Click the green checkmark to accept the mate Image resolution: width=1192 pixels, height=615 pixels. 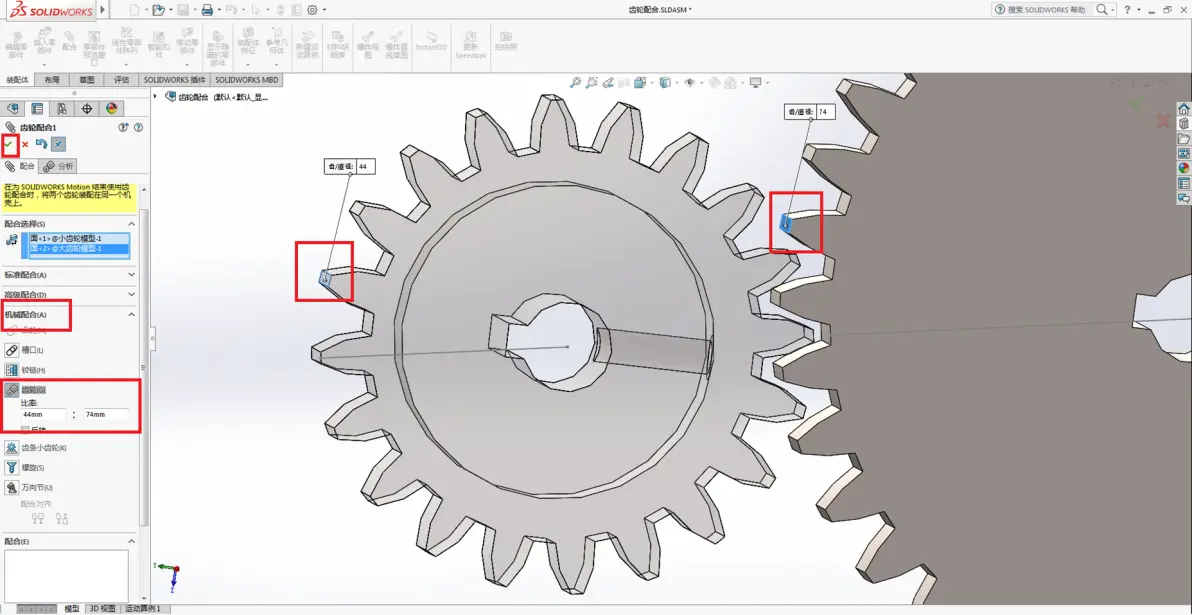[x=8, y=144]
